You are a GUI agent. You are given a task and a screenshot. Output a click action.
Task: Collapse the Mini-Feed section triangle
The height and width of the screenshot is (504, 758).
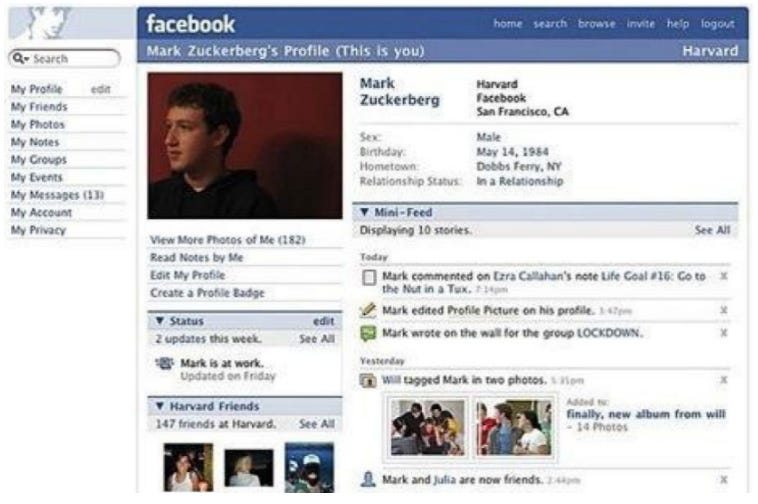coord(365,212)
